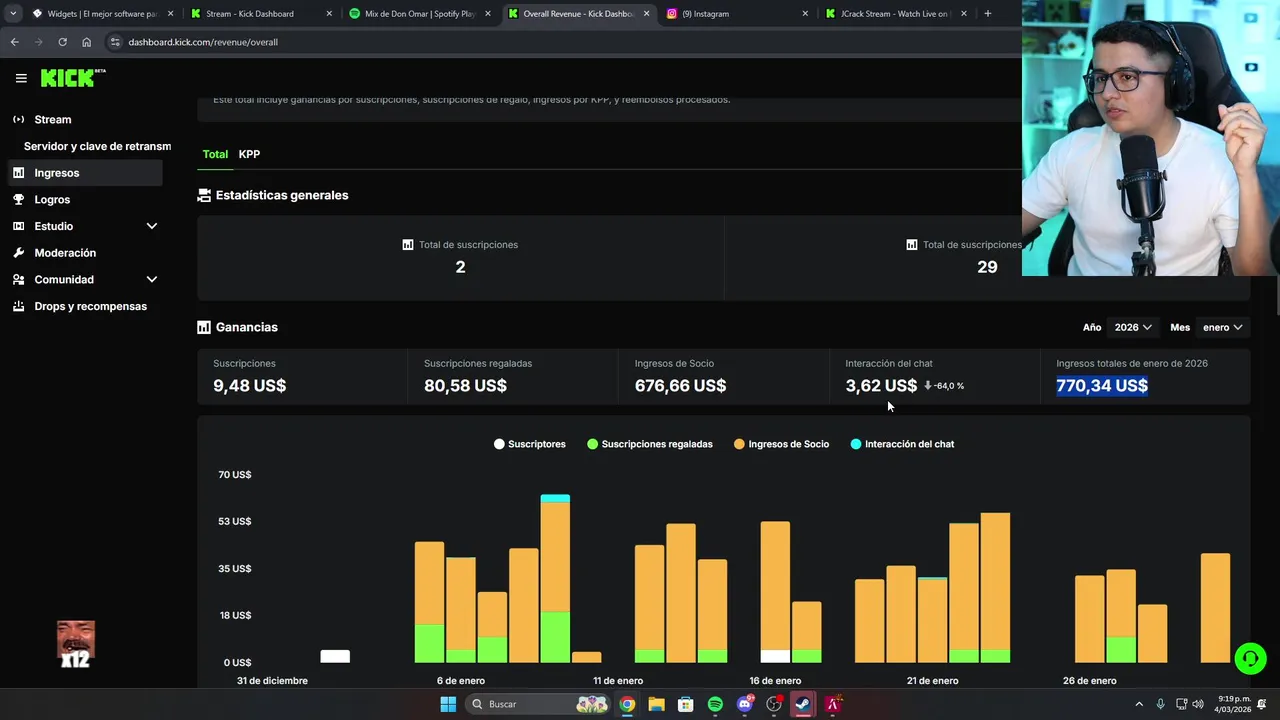Open the Mes enero dropdown
The image size is (1280, 720).
pyautogui.click(x=1222, y=327)
